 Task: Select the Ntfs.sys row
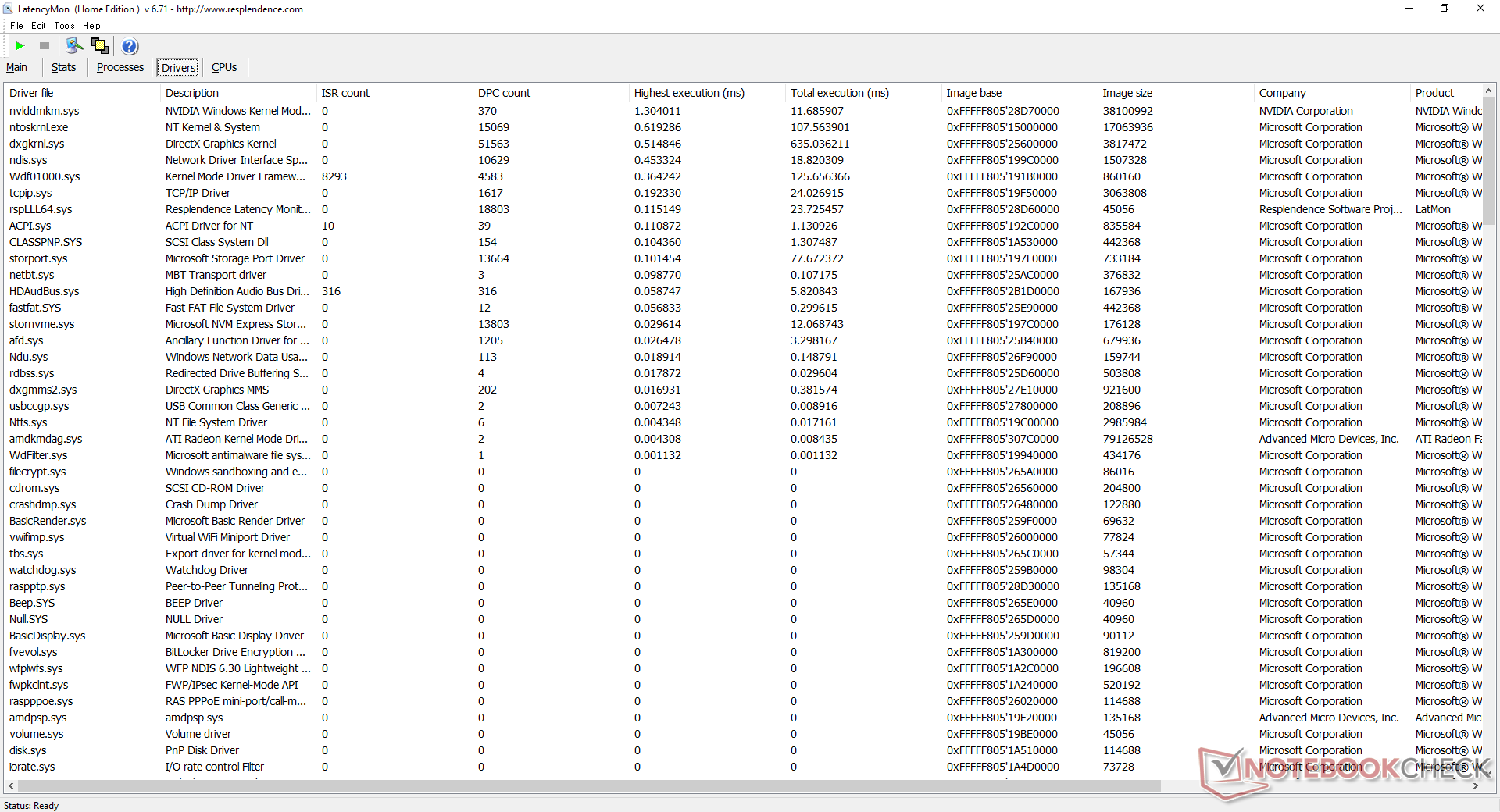[x=744, y=422]
